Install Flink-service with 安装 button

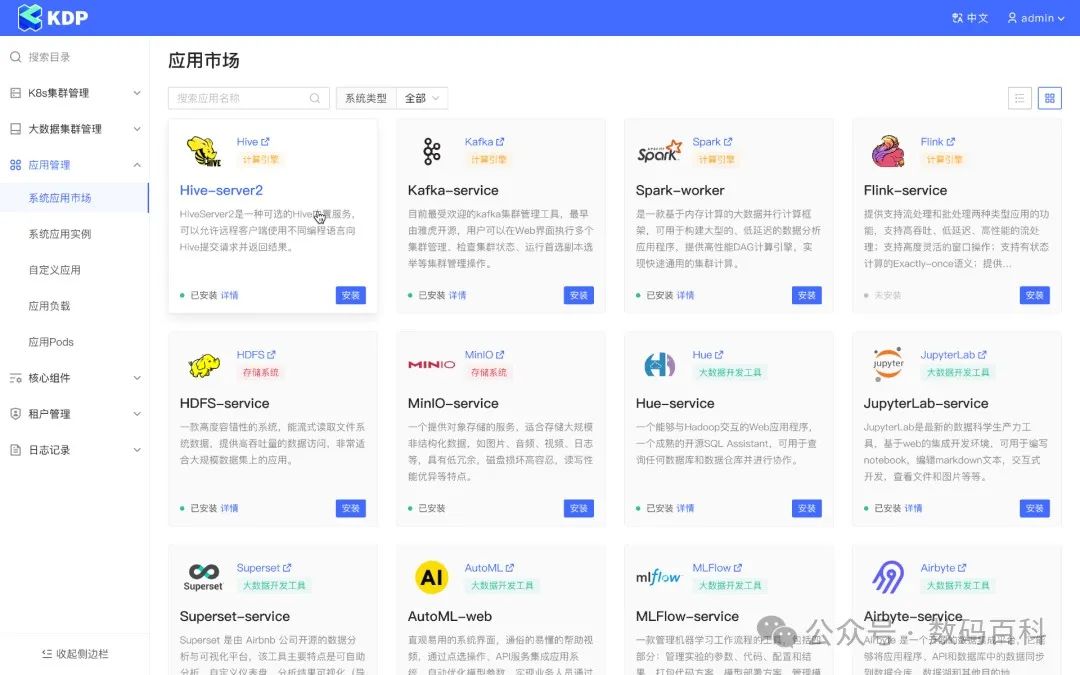pos(1035,295)
